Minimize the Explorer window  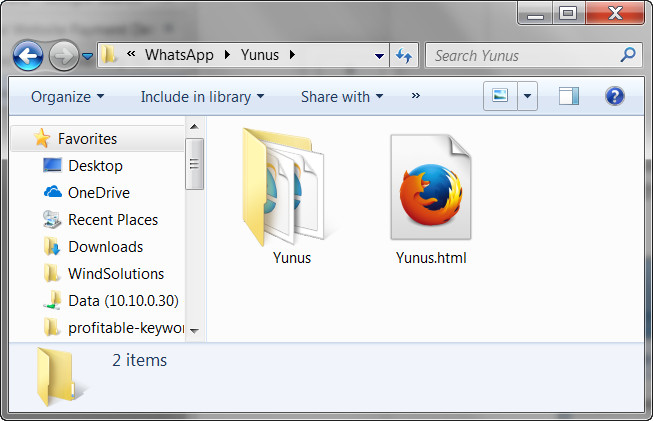pos(535,13)
